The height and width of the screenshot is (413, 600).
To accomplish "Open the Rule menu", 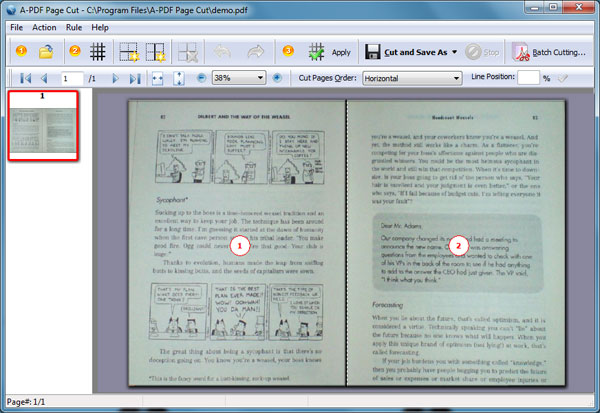I will [74, 28].
